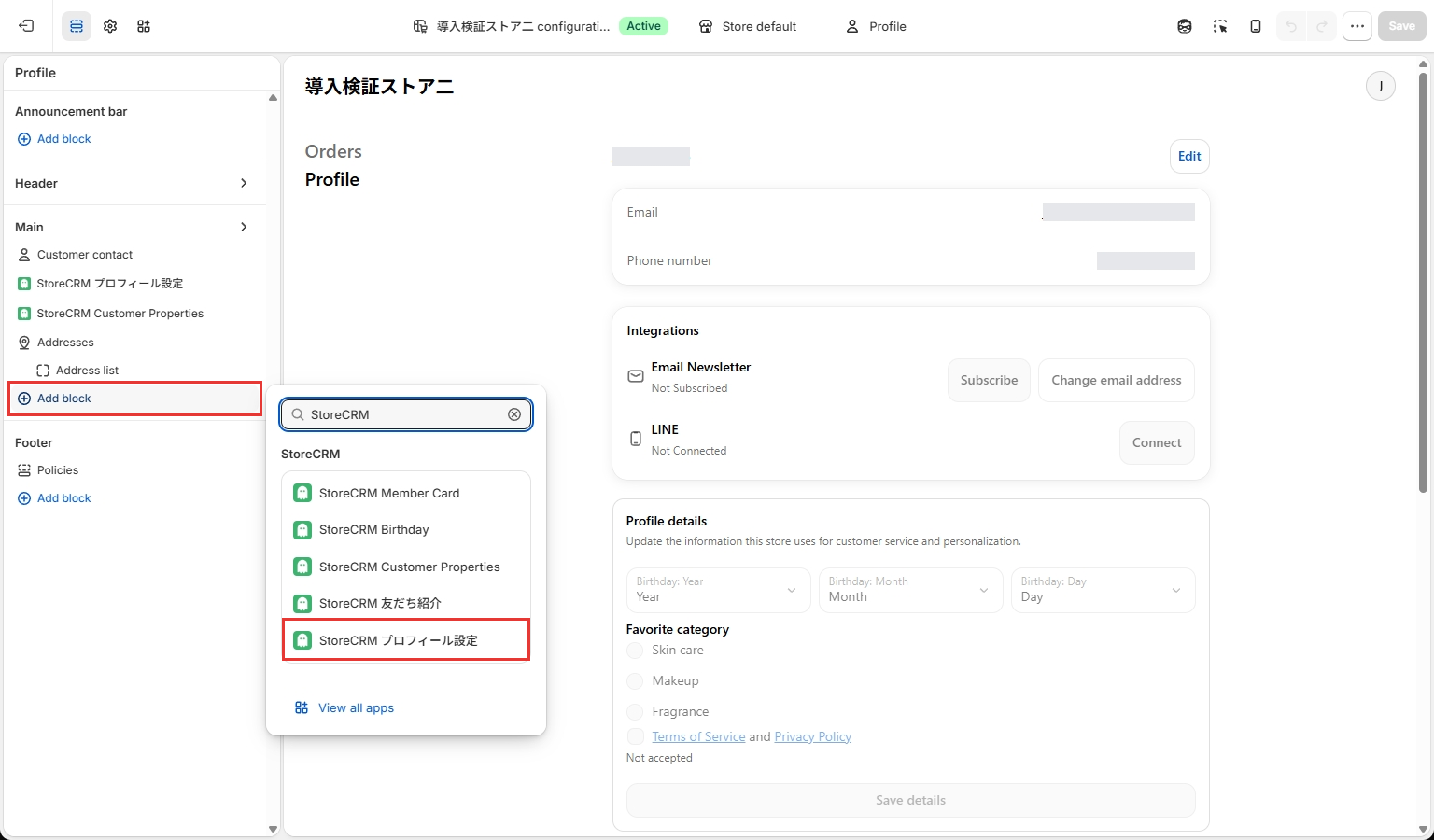The width and height of the screenshot is (1434, 840).
Task: Click the LINE Connect button
Action: (x=1157, y=442)
